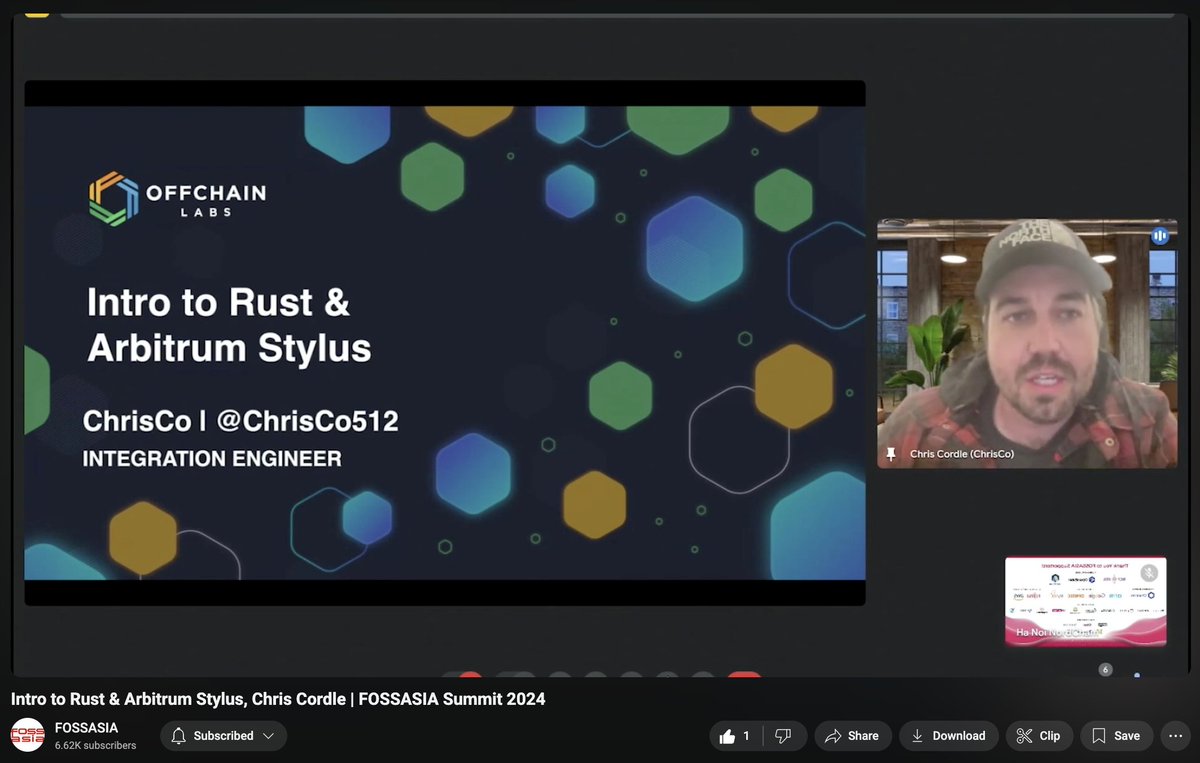1200x763 pixels.
Task: Click the pin icon beside Chris Cordle name
Action: [891, 454]
